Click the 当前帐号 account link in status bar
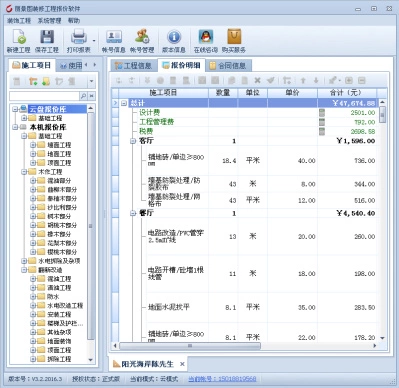The height and width of the screenshot is (388, 399). pos(222,379)
